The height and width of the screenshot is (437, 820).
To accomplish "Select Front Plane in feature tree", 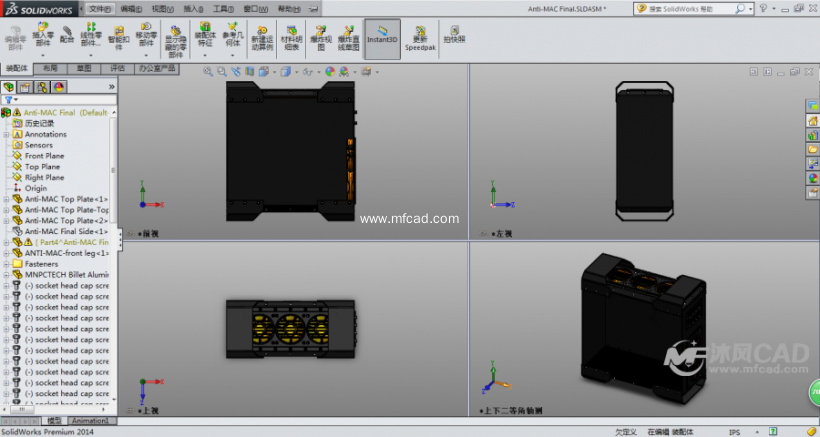I will (x=44, y=156).
